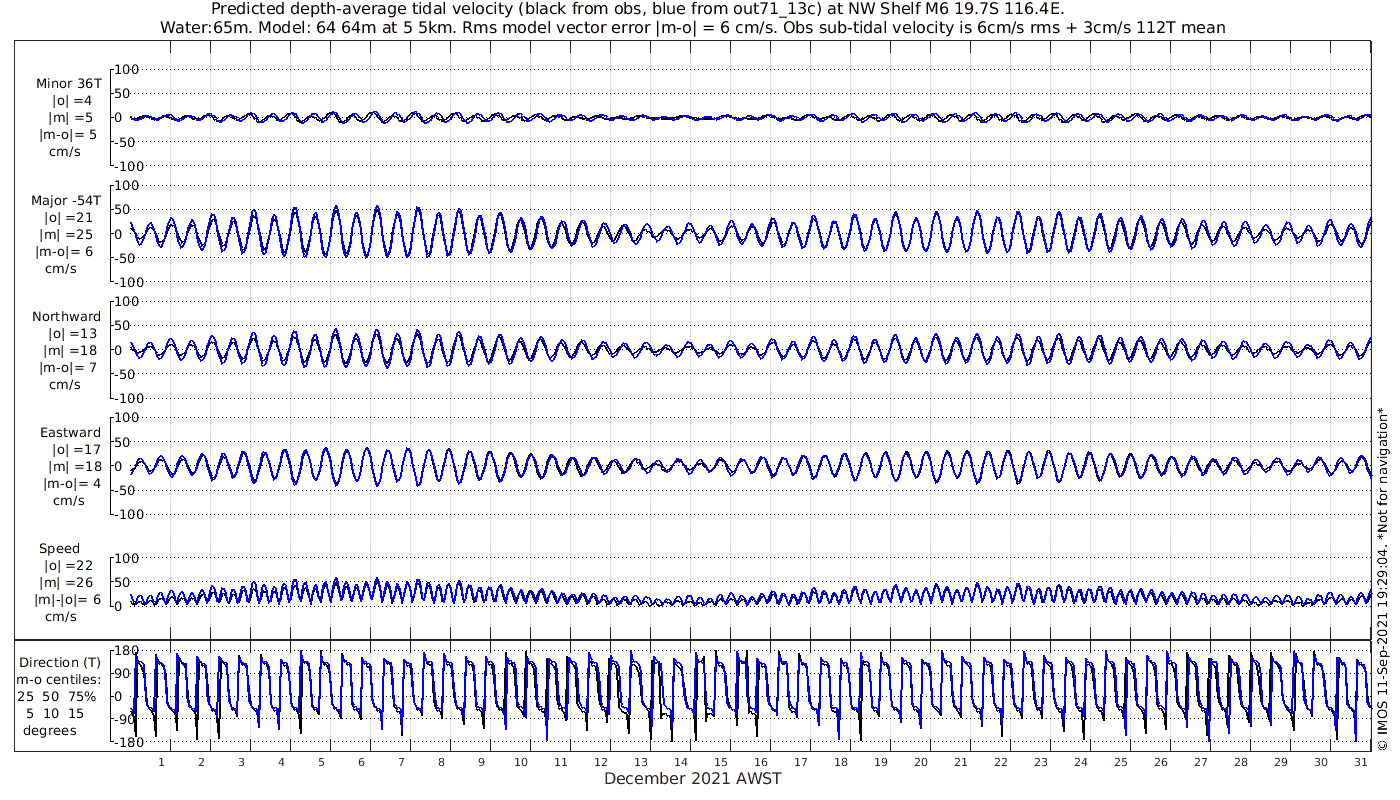
Task: Click the day '10' tick label
Action: (521, 762)
